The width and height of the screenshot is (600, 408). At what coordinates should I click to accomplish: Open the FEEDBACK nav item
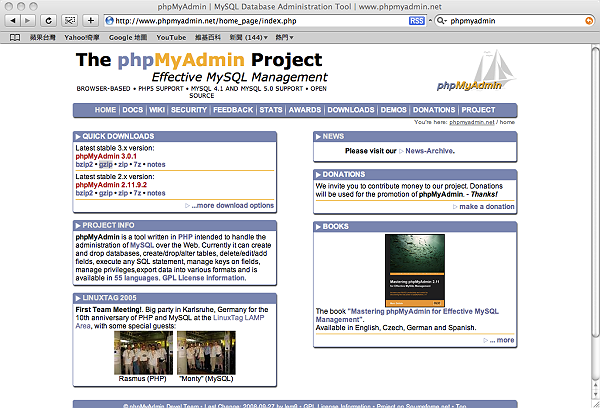tap(233, 110)
